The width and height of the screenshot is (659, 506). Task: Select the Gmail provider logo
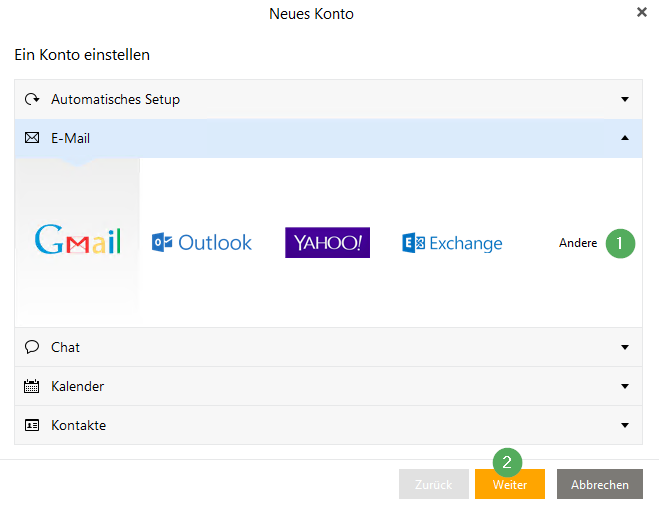78,240
